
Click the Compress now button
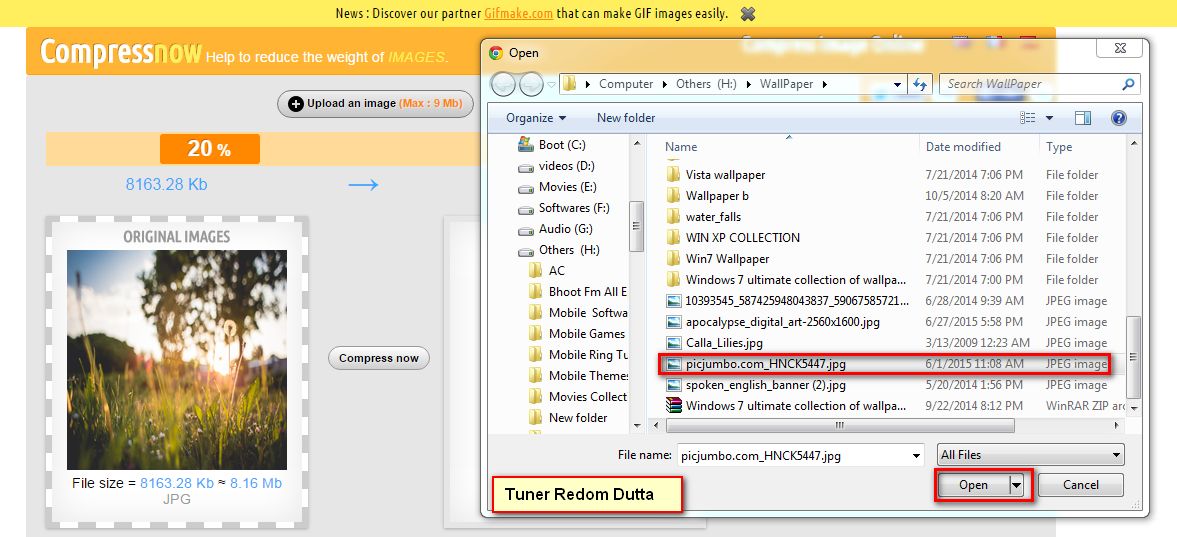tap(378, 358)
